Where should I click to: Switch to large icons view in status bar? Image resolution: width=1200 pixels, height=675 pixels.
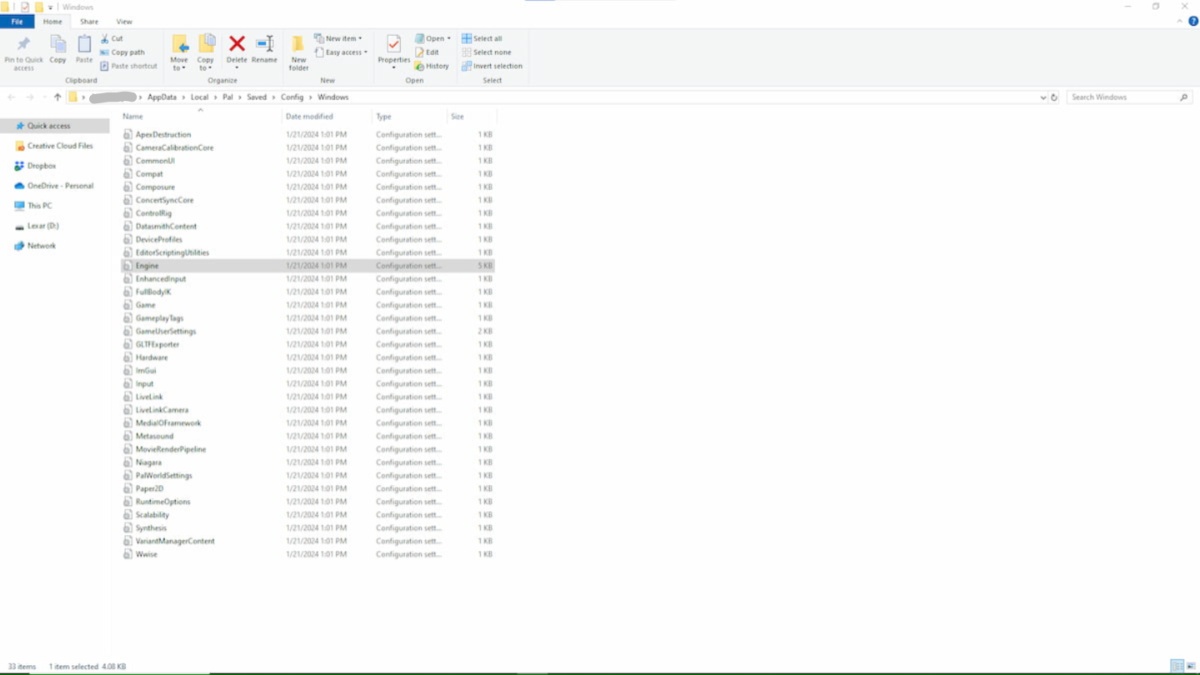click(1190, 666)
